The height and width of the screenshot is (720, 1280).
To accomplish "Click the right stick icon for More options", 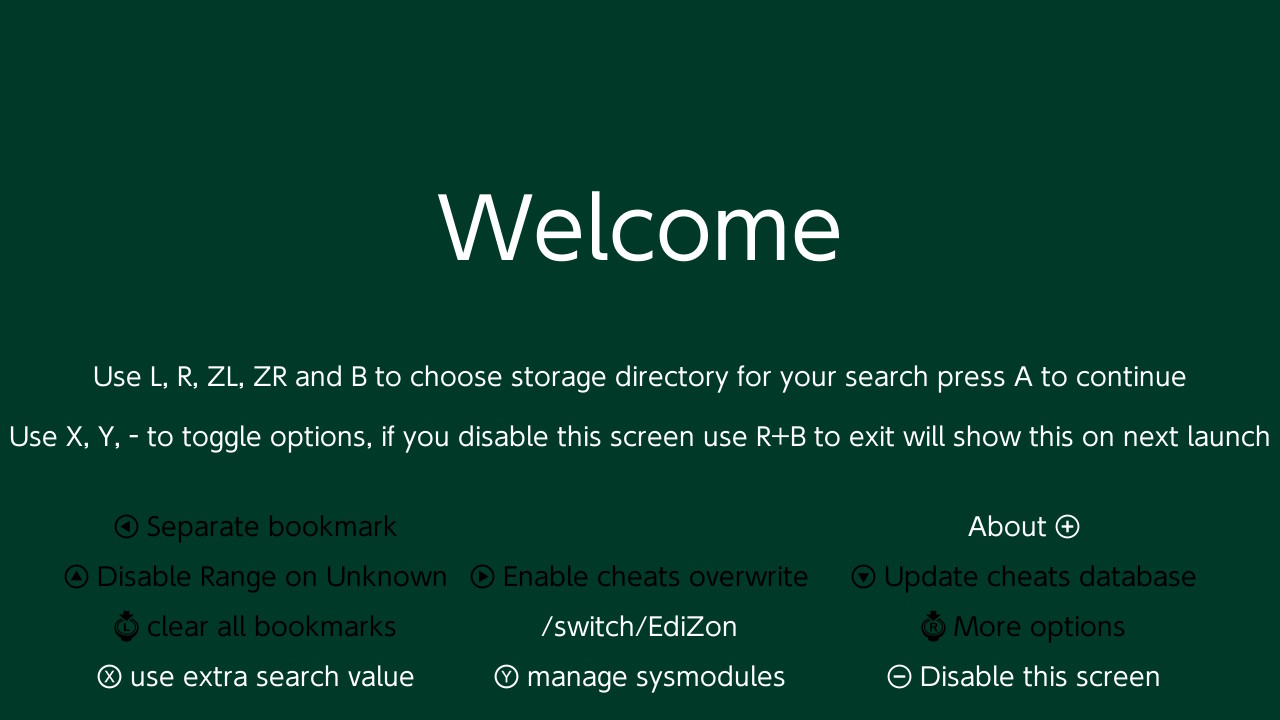I will [x=933, y=626].
